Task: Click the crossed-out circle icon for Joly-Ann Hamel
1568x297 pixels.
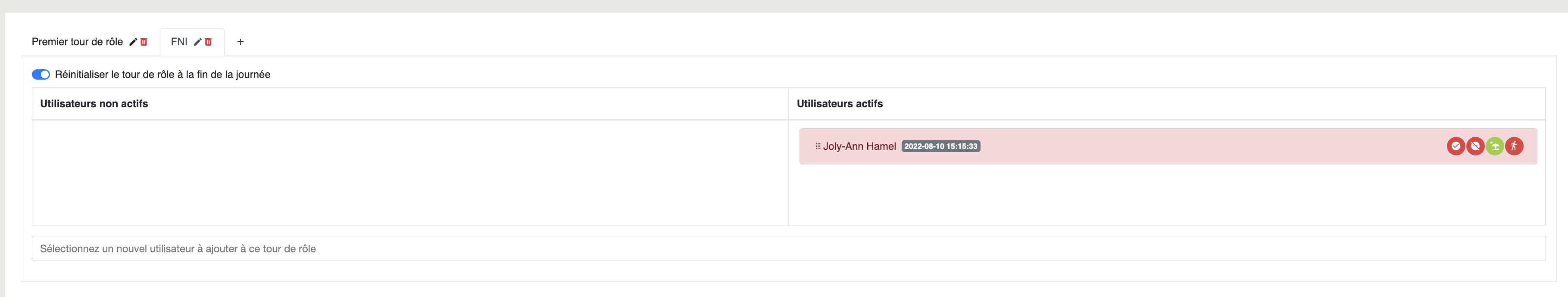Action: coord(1475,146)
